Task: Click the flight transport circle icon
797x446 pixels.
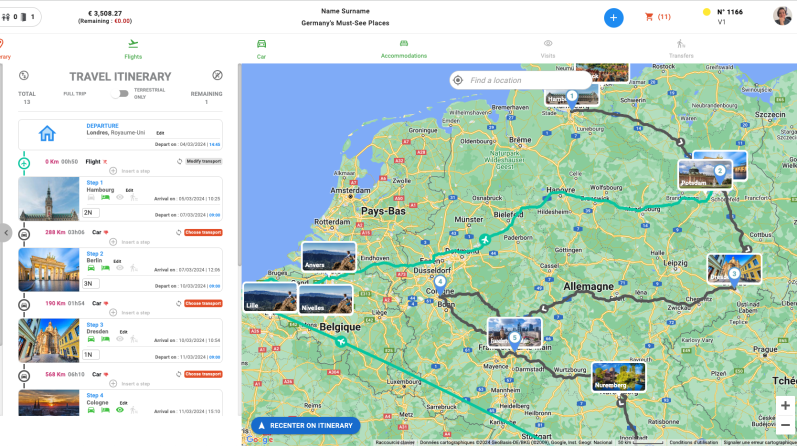Action: click(24, 163)
